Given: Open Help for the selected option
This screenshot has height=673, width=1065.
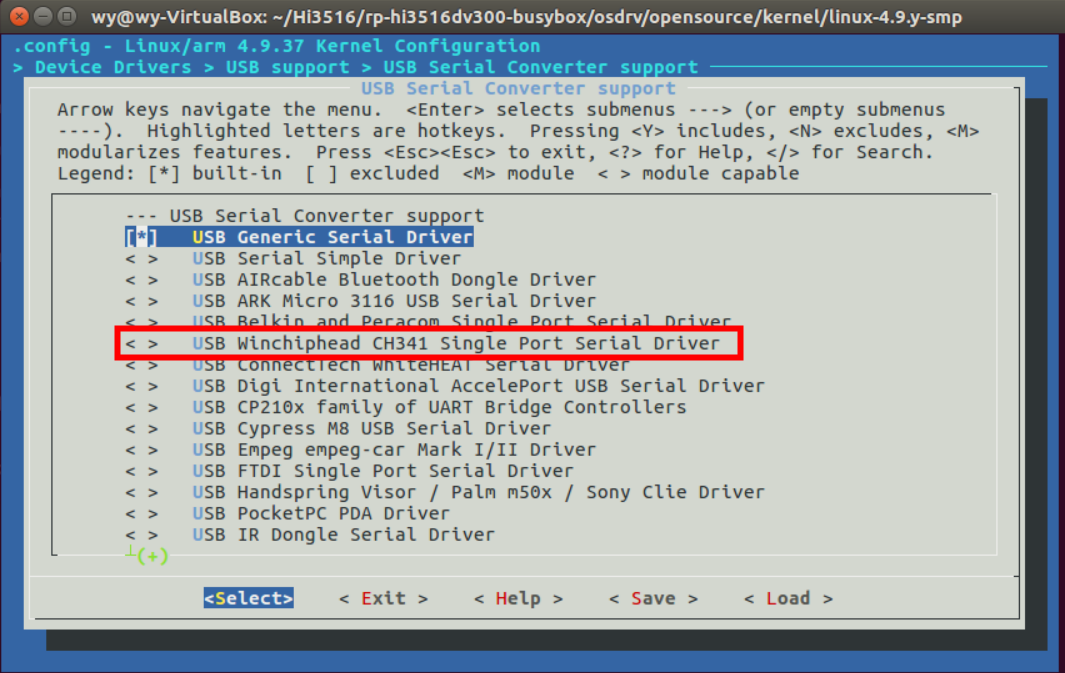Looking at the screenshot, I should pyautogui.click(x=518, y=598).
